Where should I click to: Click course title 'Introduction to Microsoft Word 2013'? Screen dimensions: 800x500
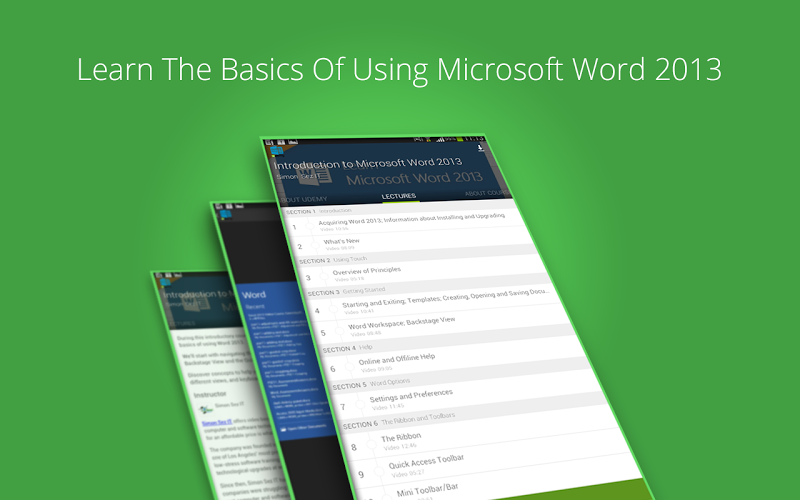pos(367,163)
